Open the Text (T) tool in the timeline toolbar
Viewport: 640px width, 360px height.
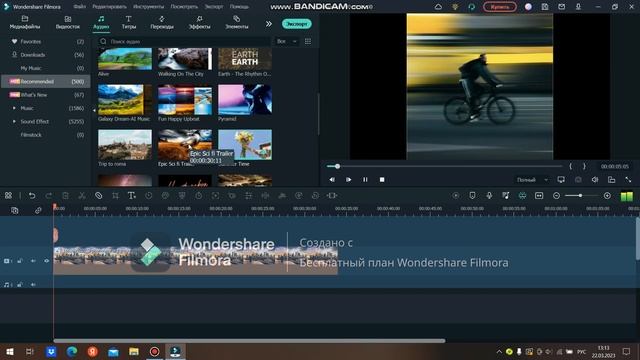click(x=131, y=196)
